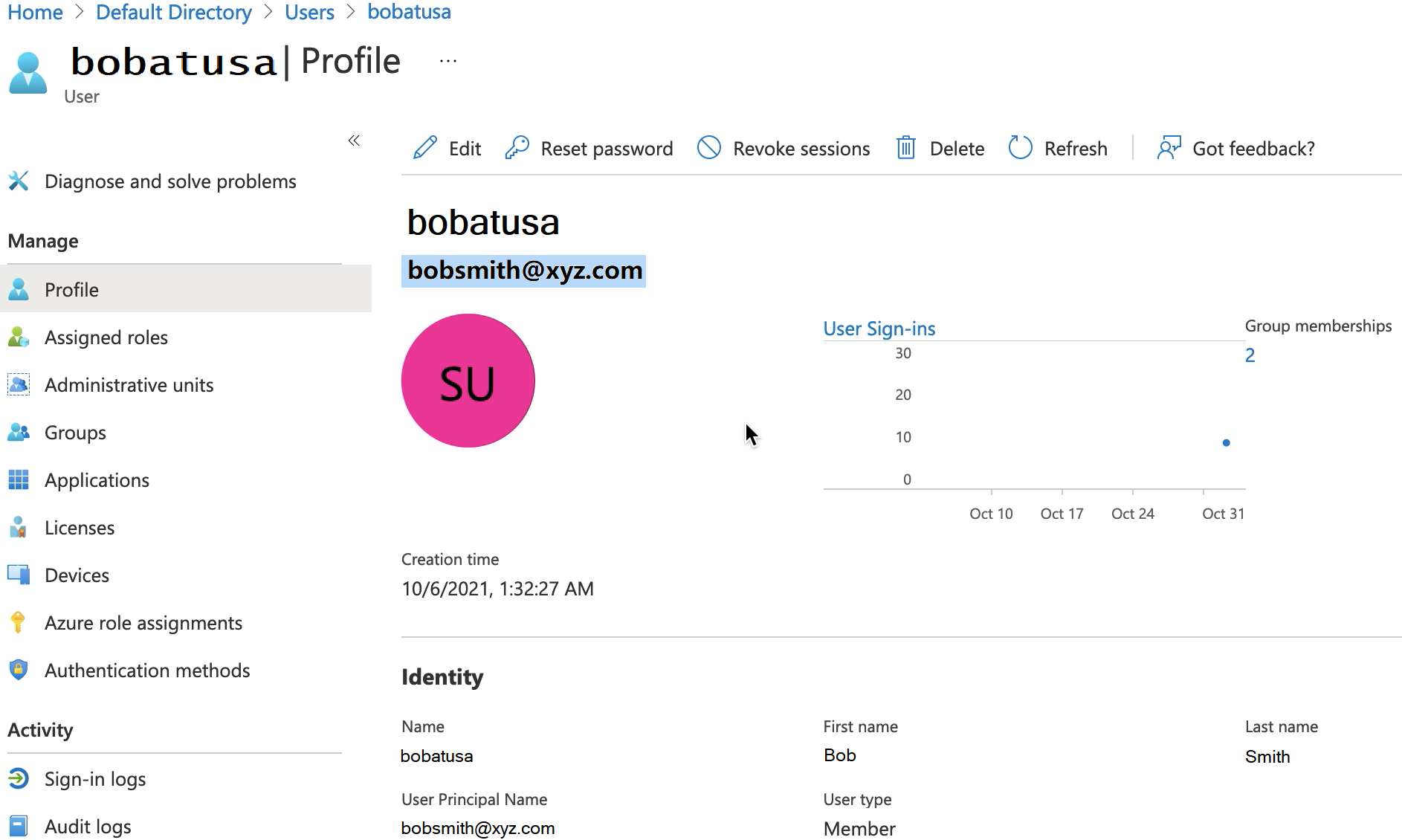Open Got feedback via its icon
The image size is (1402, 840).
coord(1167,148)
